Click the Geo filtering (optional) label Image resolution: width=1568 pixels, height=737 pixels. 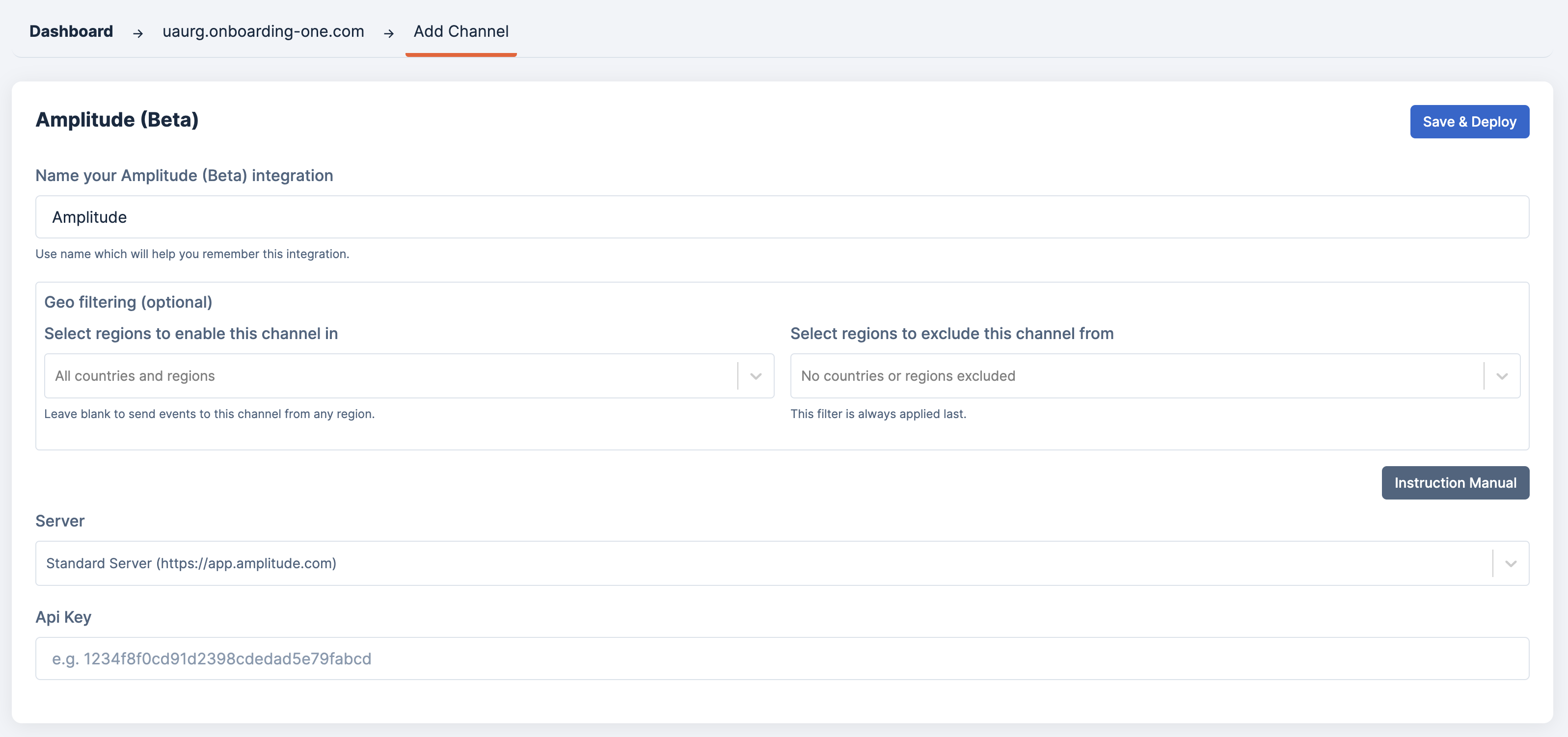(x=128, y=302)
